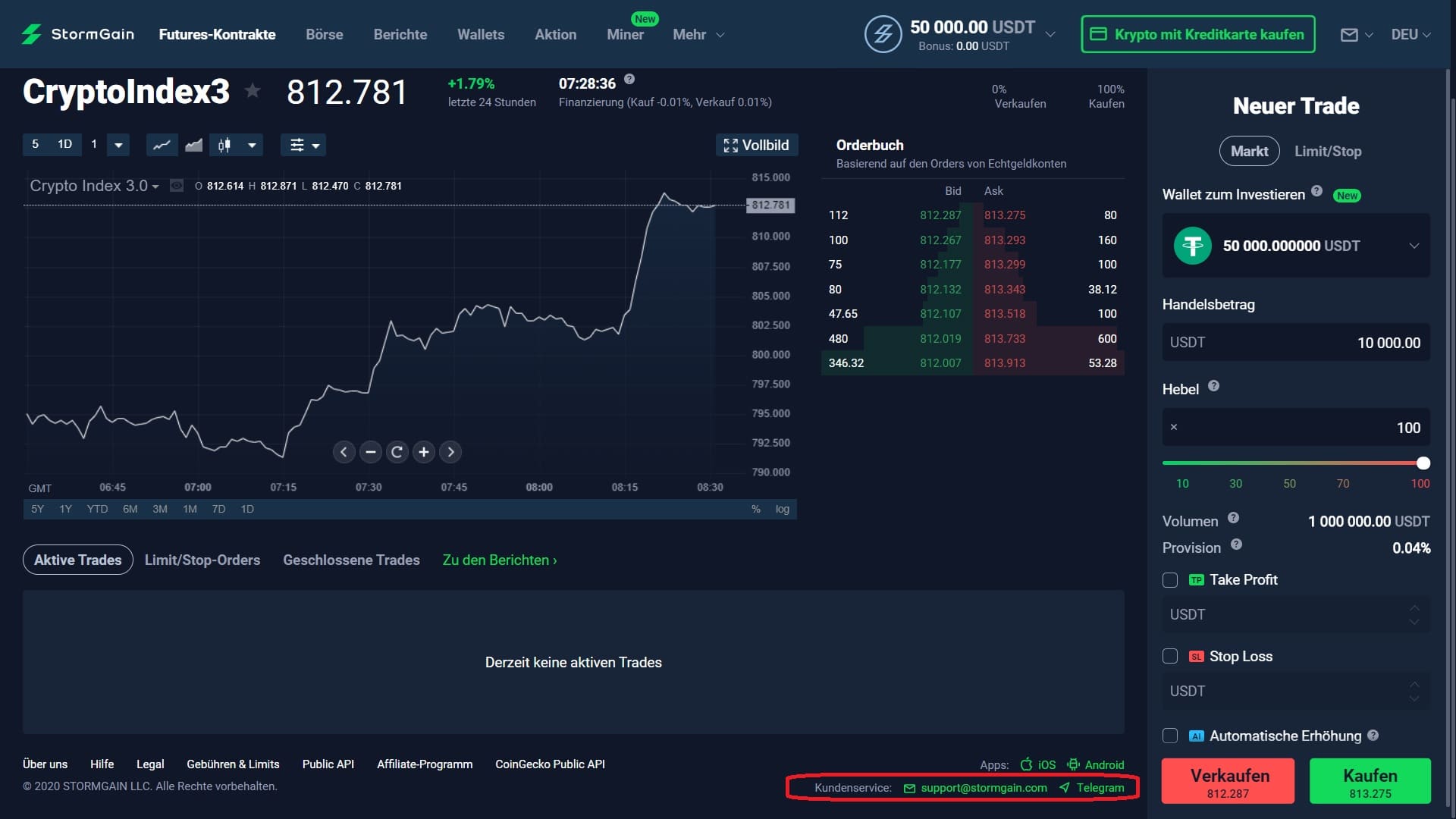This screenshot has width=1456, height=819.
Task: Switch to the Limit/Stop-Orders tab
Action: click(202, 560)
